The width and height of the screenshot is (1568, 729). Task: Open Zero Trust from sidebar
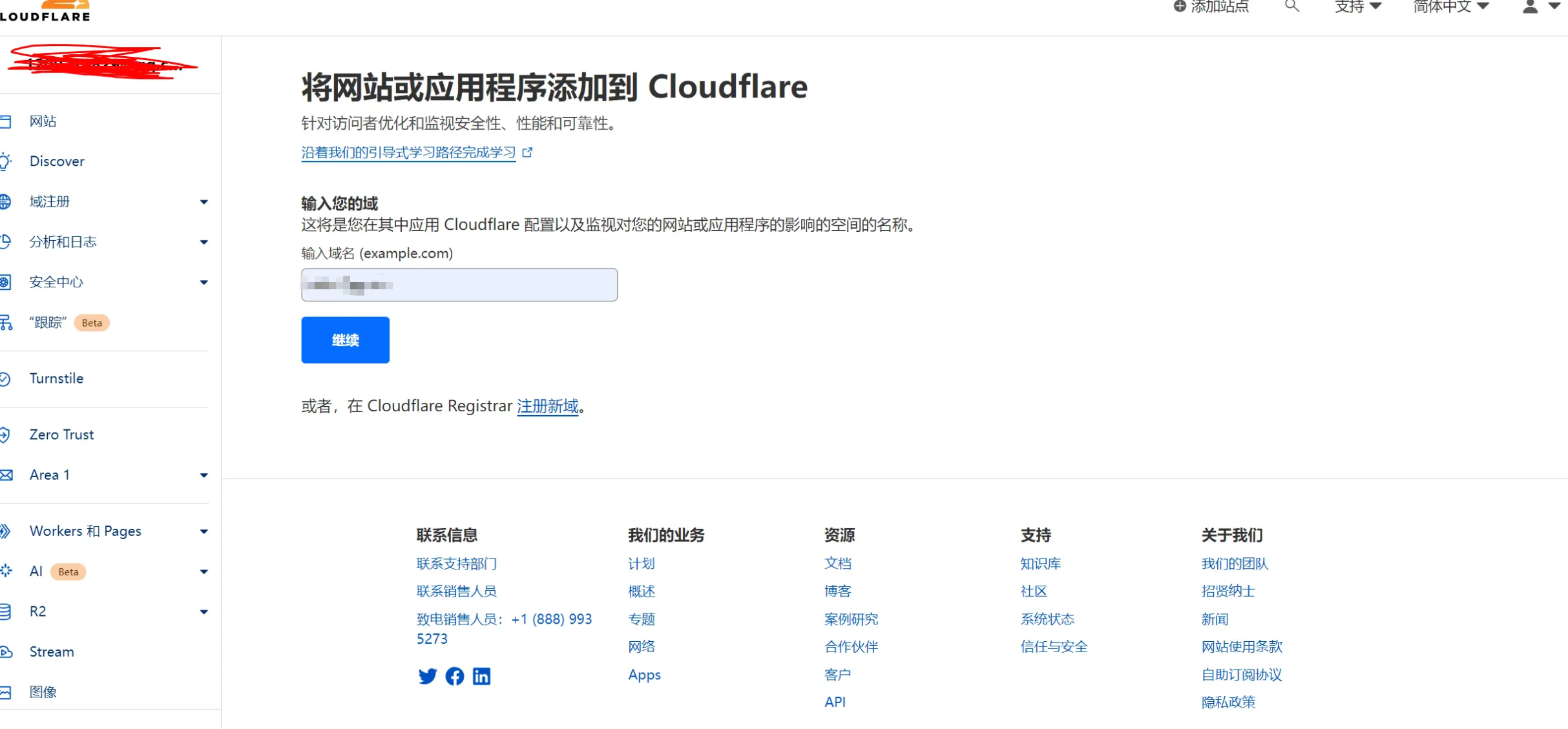[61, 435]
